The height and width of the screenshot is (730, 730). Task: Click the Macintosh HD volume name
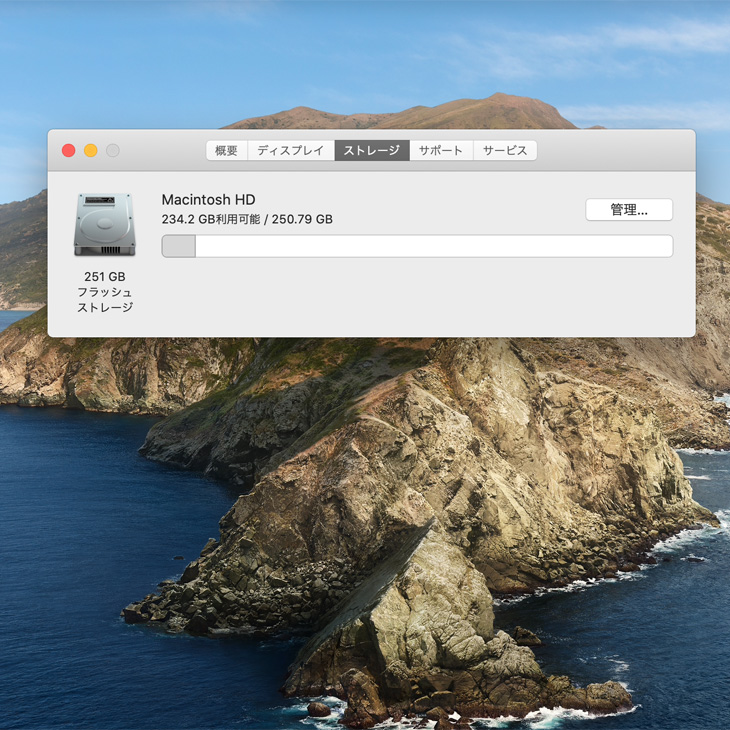pos(208,200)
